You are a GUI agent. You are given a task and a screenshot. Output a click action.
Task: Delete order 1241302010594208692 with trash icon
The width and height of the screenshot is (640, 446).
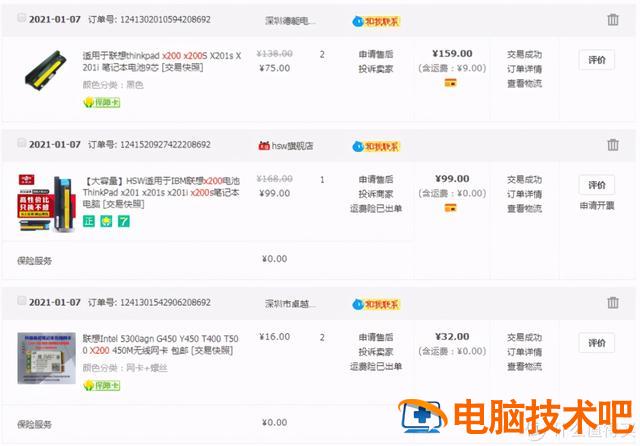(613, 20)
